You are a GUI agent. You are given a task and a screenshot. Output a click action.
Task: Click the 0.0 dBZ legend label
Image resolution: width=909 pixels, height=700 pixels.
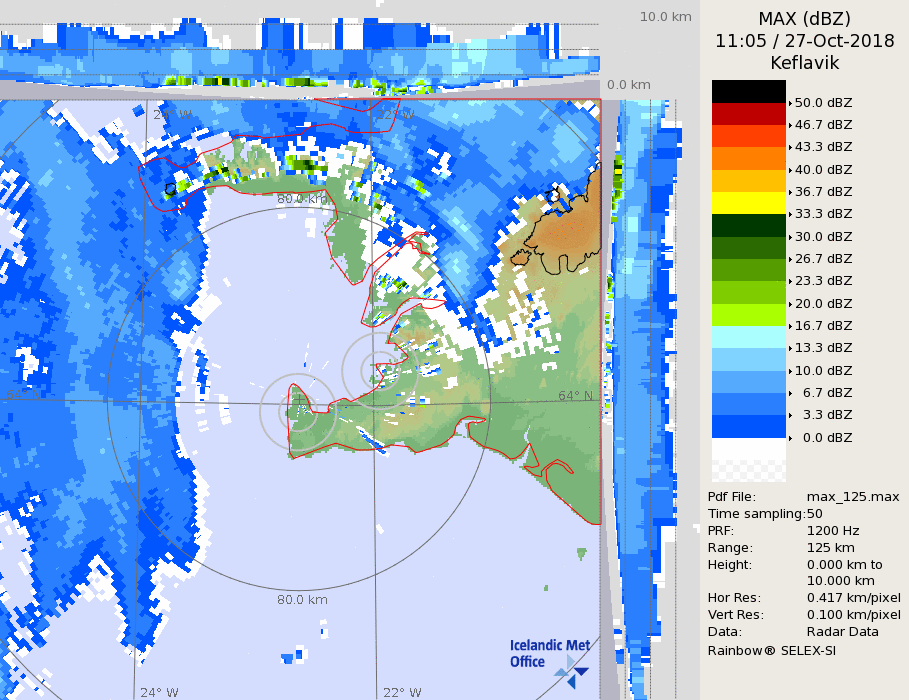pyautogui.click(x=823, y=437)
